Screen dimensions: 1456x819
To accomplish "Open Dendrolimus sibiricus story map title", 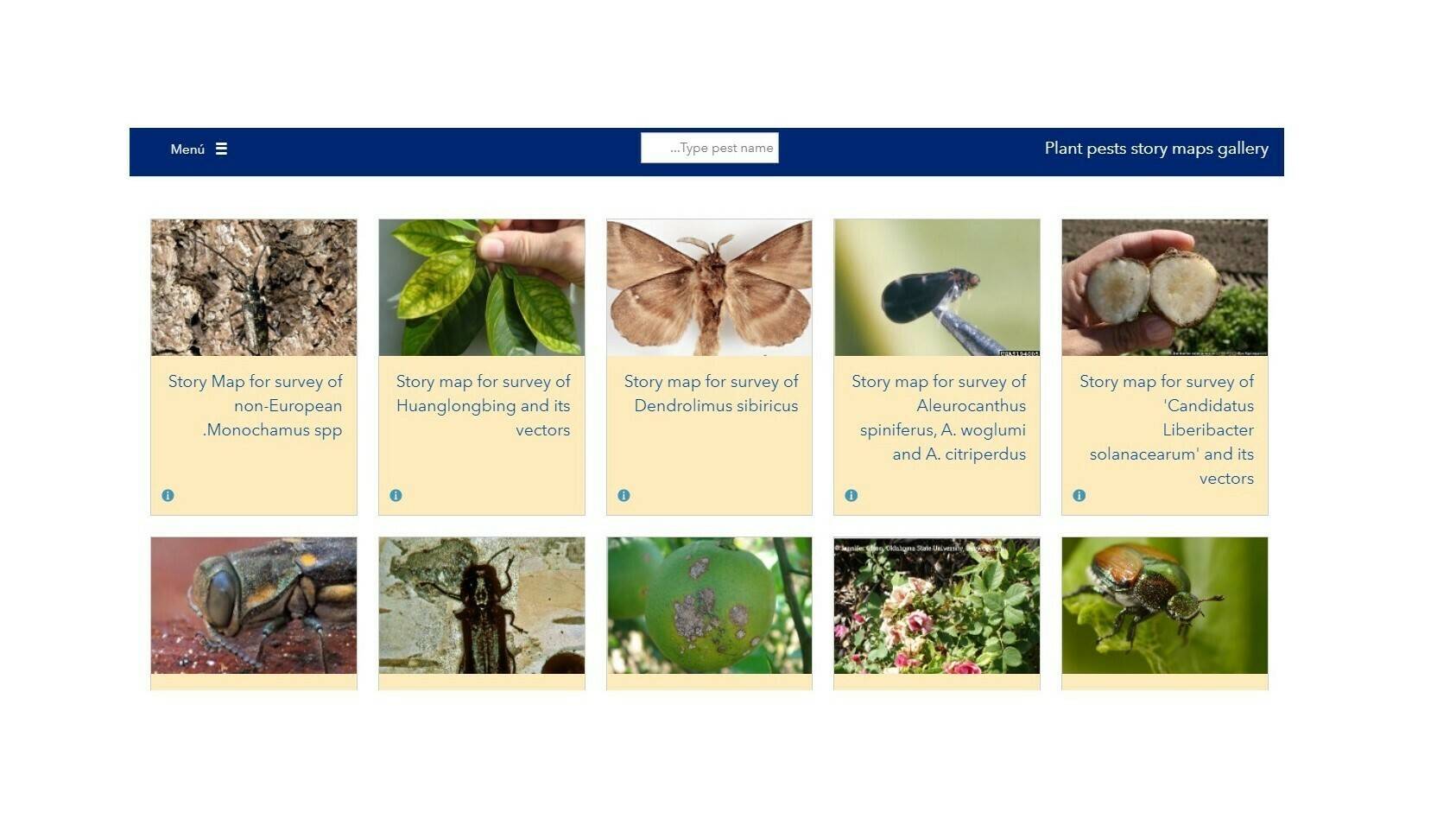I will coord(711,393).
